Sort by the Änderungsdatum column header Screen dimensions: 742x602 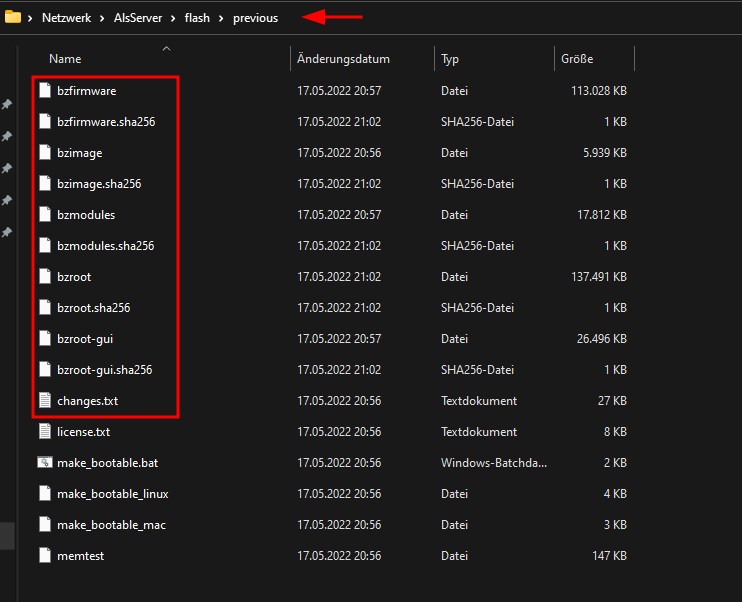[x=343, y=59]
